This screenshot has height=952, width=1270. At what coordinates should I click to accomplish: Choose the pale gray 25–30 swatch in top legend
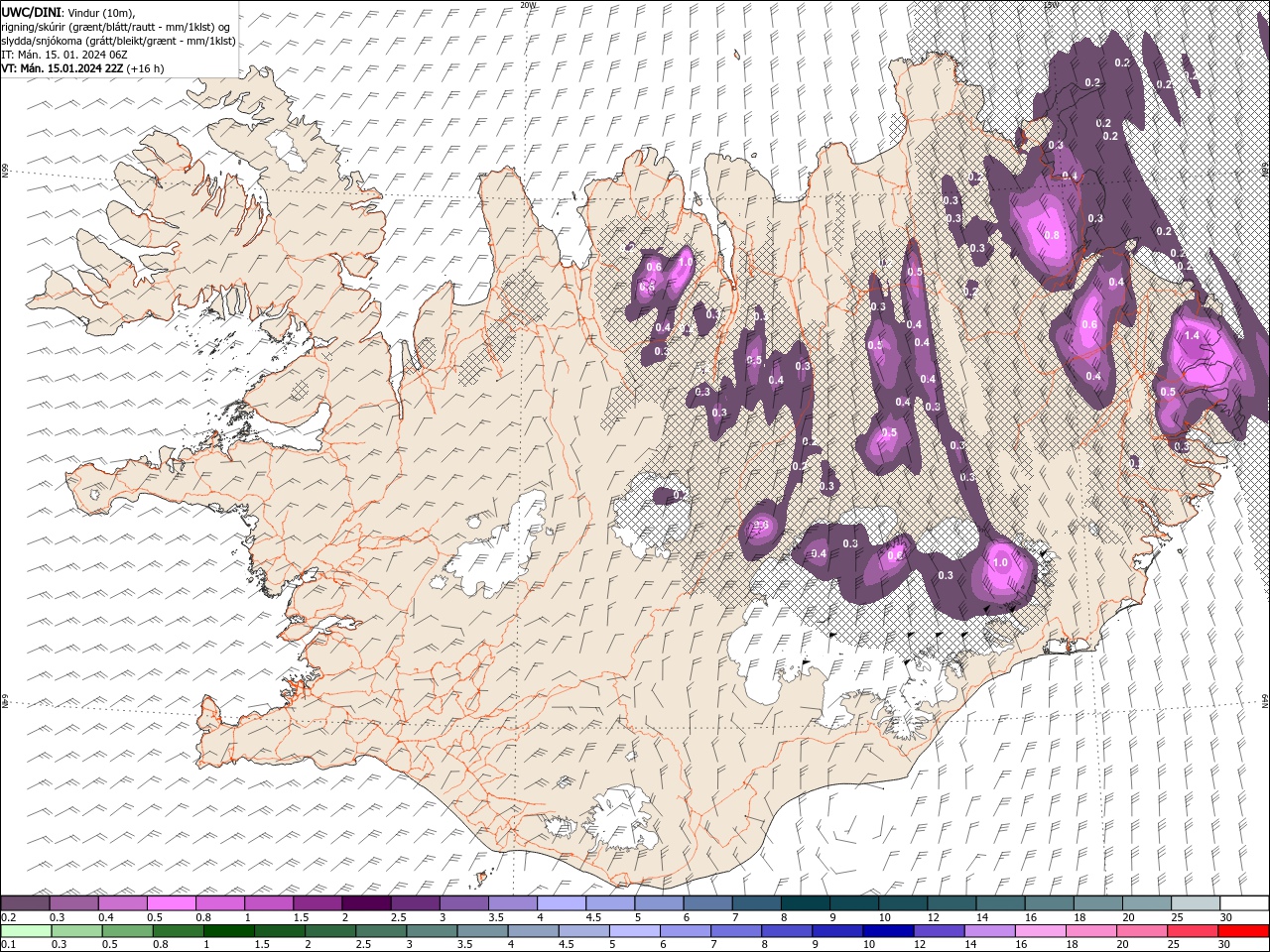tap(1196, 903)
